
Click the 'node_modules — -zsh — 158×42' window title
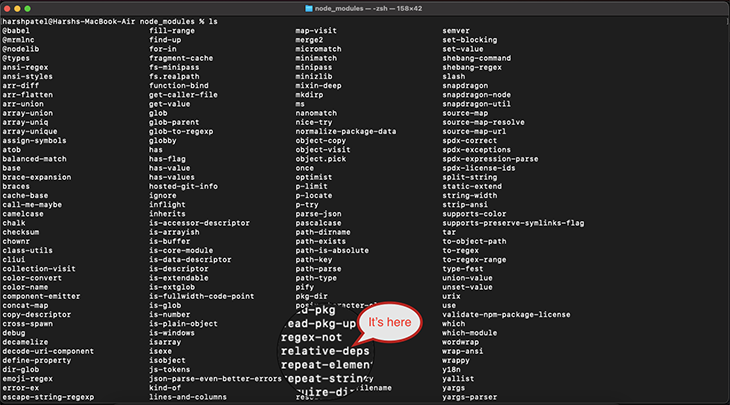(368, 8)
